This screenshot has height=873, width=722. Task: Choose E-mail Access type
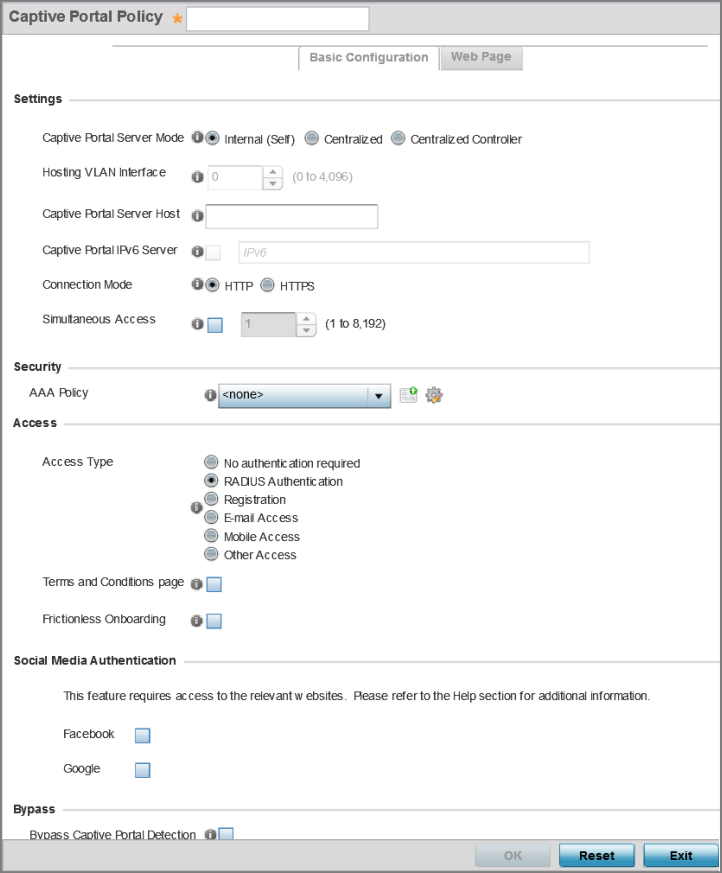coord(211,517)
